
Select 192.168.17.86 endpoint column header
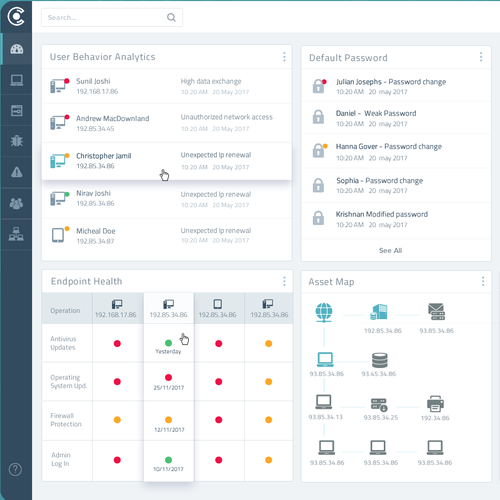(x=117, y=308)
